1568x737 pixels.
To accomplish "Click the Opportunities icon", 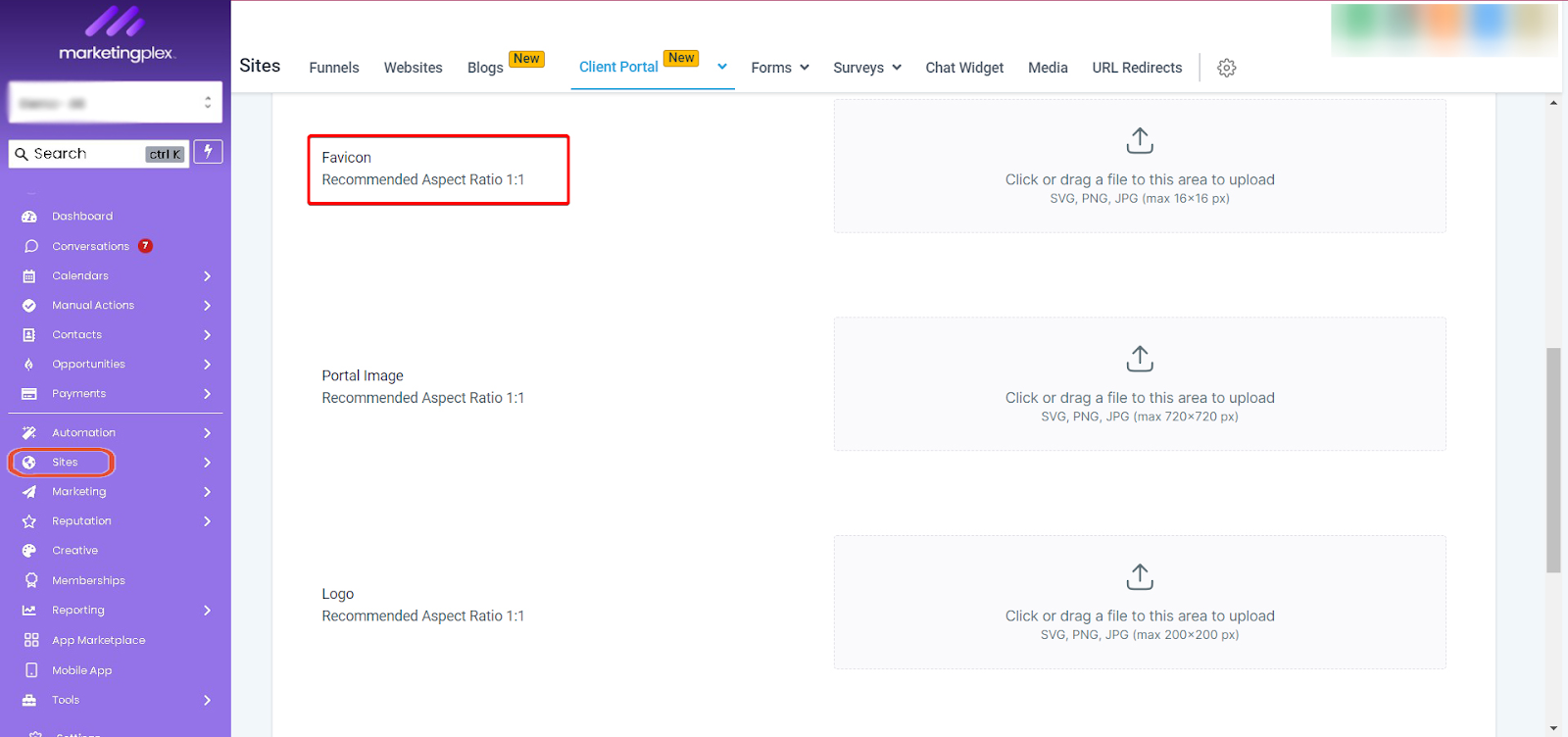I will [x=29, y=365].
